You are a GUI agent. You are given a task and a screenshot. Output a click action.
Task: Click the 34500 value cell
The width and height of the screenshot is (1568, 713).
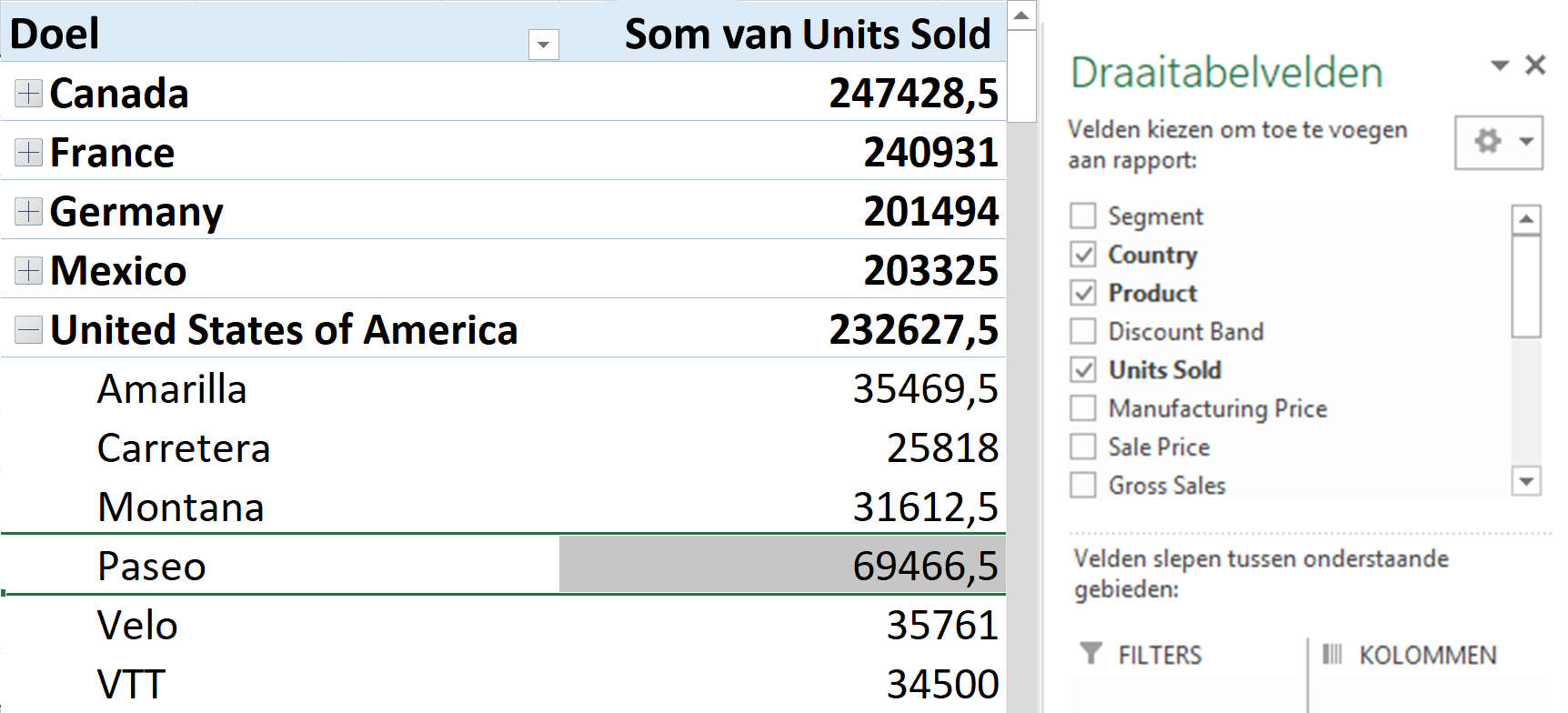coord(783,684)
